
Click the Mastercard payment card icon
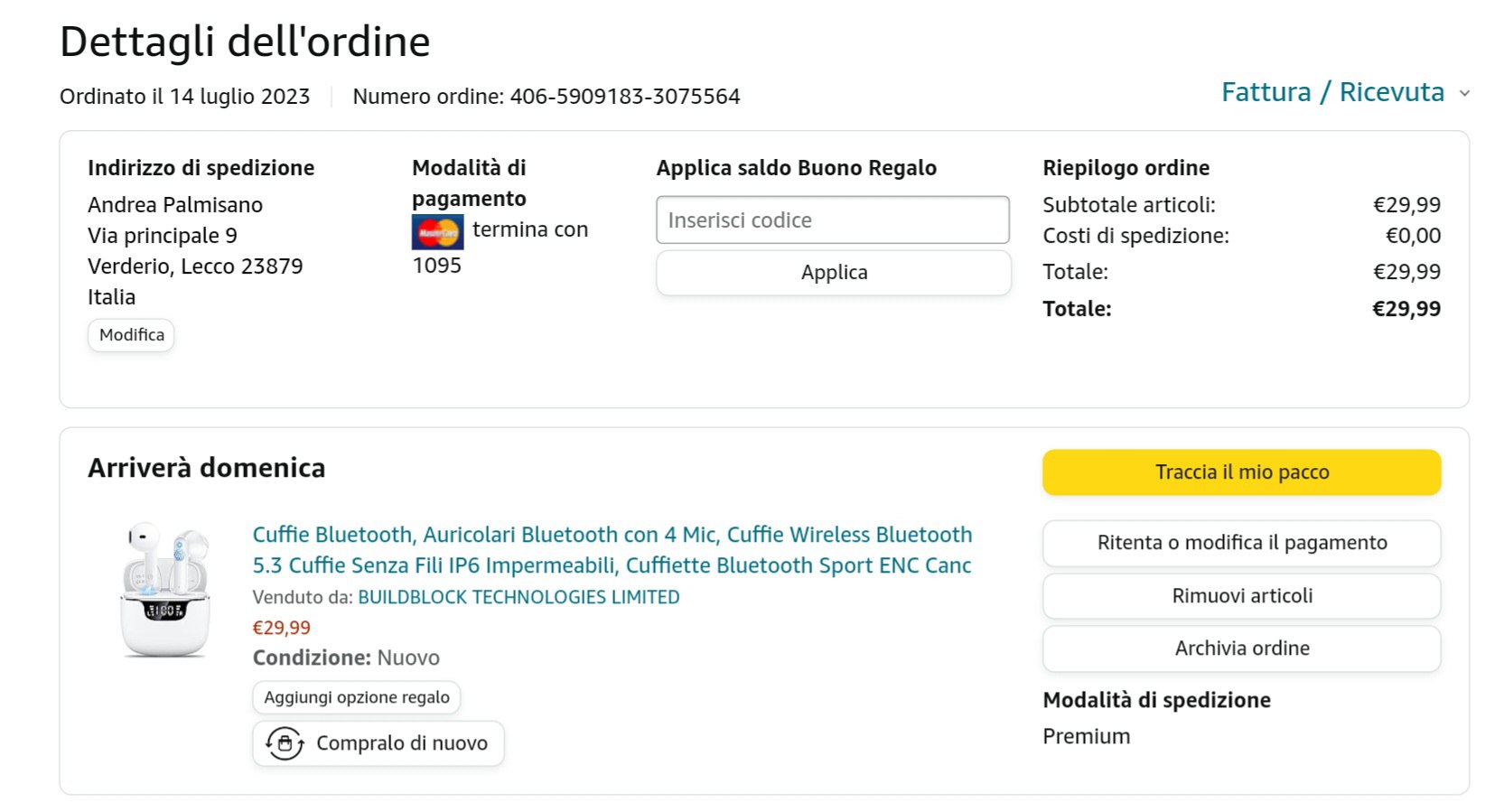(x=437, y=232)
